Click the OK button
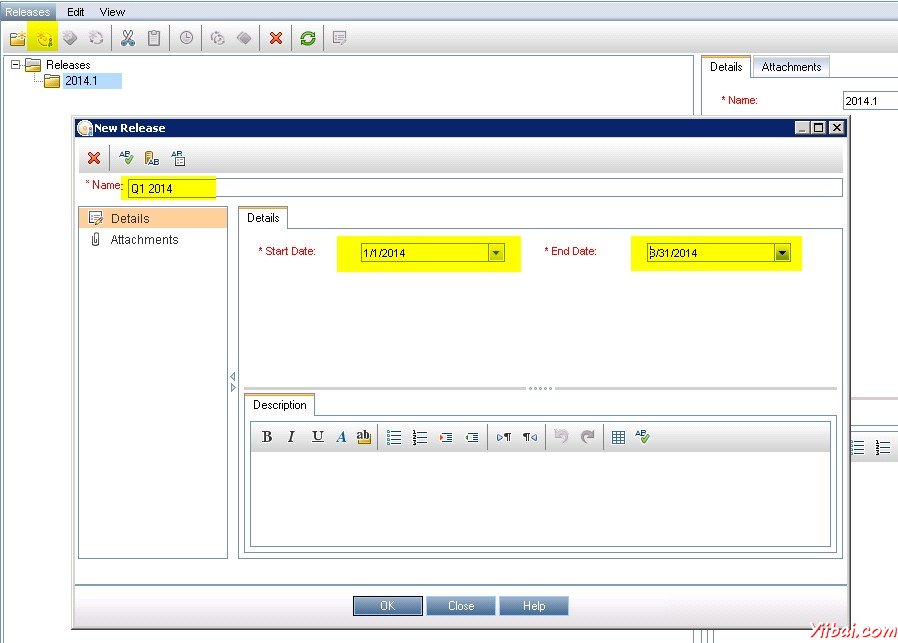This screenshot has height=643, width=898. [x=387, y=606]
